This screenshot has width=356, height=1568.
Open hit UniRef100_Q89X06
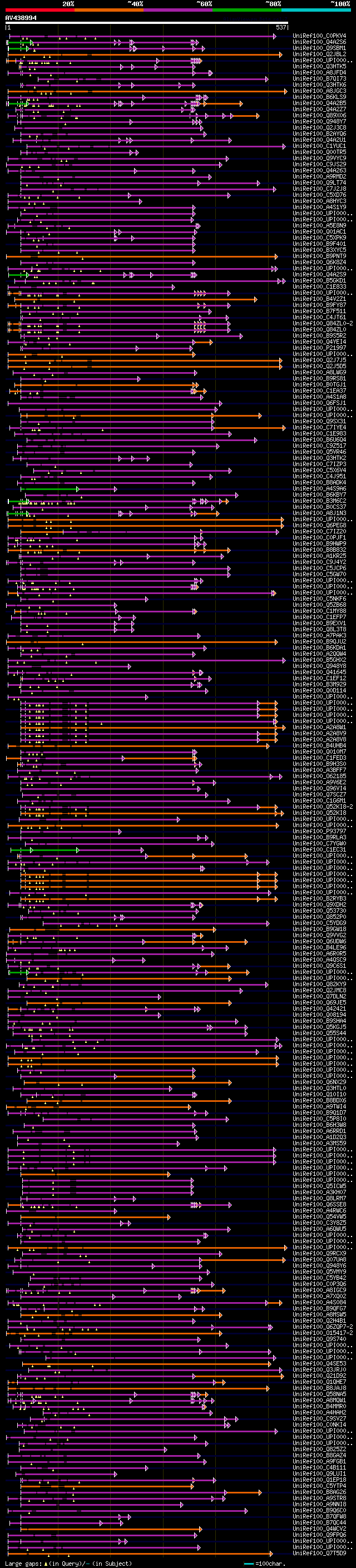(x=319, y=116)
